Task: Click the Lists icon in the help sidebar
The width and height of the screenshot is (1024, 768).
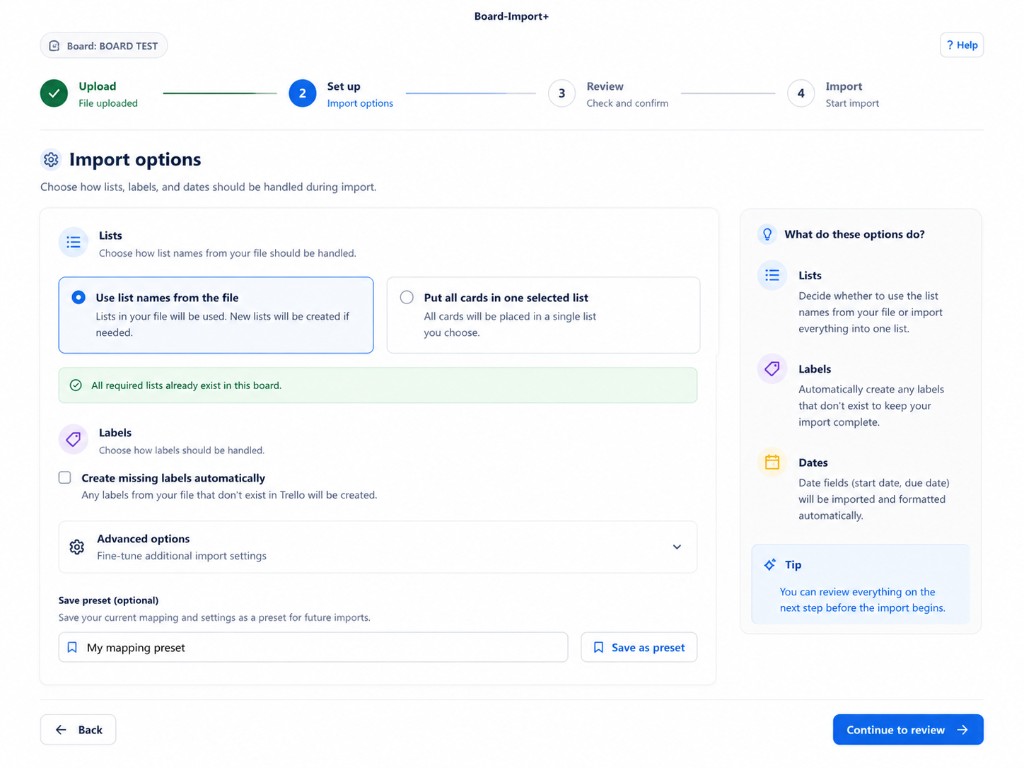Action: coord(772,276)
